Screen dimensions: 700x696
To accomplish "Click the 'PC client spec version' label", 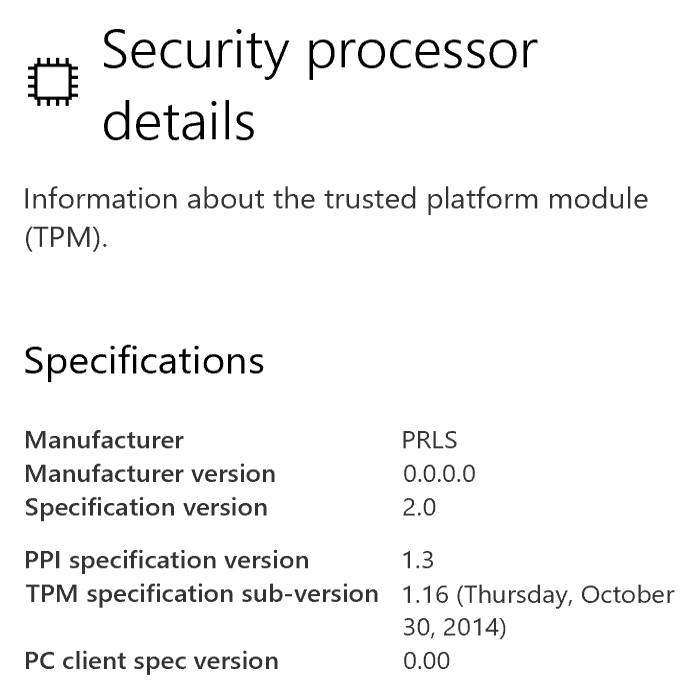I will (x=151, y=661).
